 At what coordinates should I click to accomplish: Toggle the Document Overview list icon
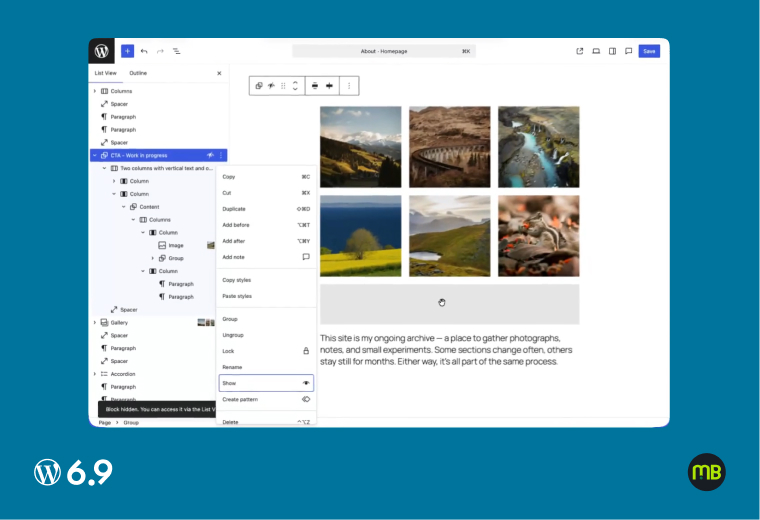coord(176,51)
